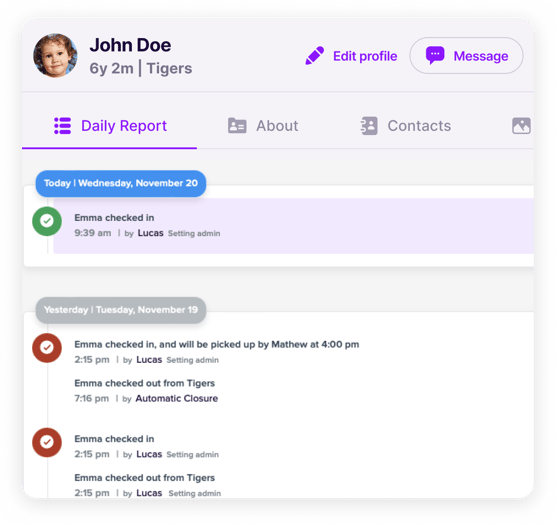Viewport: 556px width, 524px height.
Task: Click the Today Wednesday, November 20 badge
Action: tap(121, 183)
